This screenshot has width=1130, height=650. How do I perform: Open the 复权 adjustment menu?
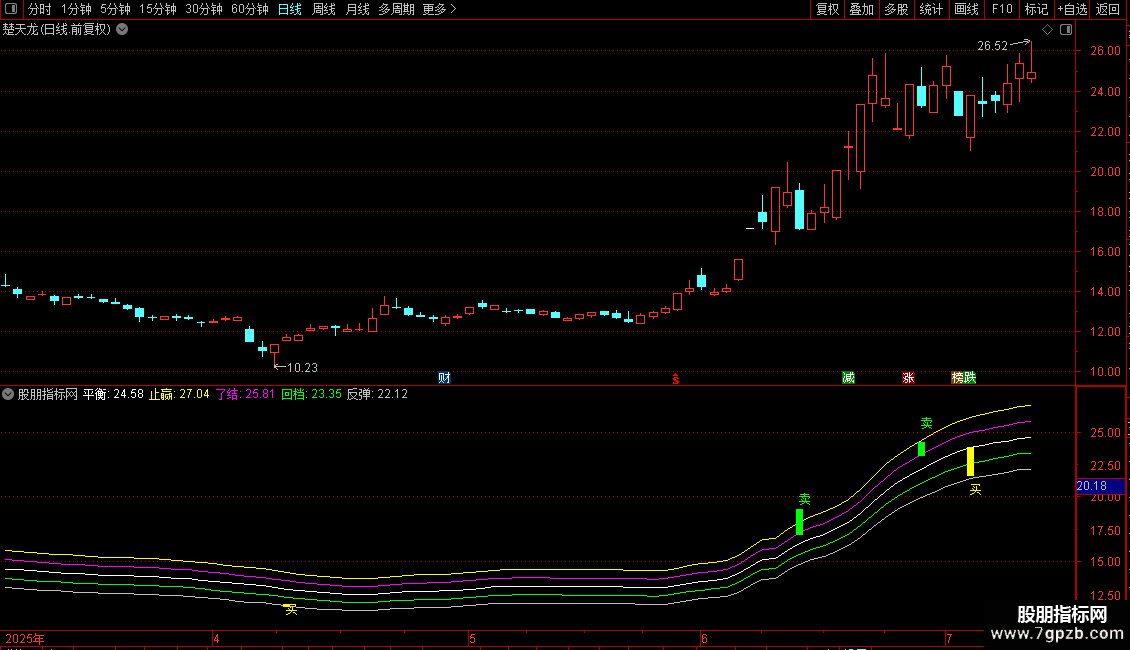click(x=827, y=9)
